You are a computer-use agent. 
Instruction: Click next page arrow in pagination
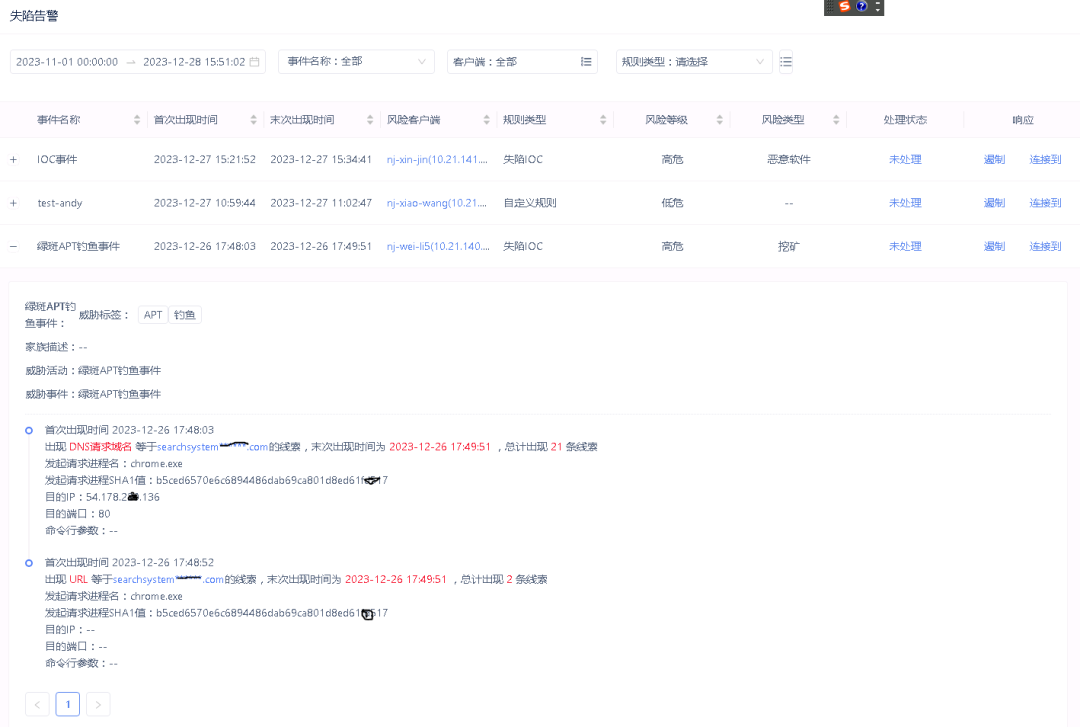pos(97,704)
